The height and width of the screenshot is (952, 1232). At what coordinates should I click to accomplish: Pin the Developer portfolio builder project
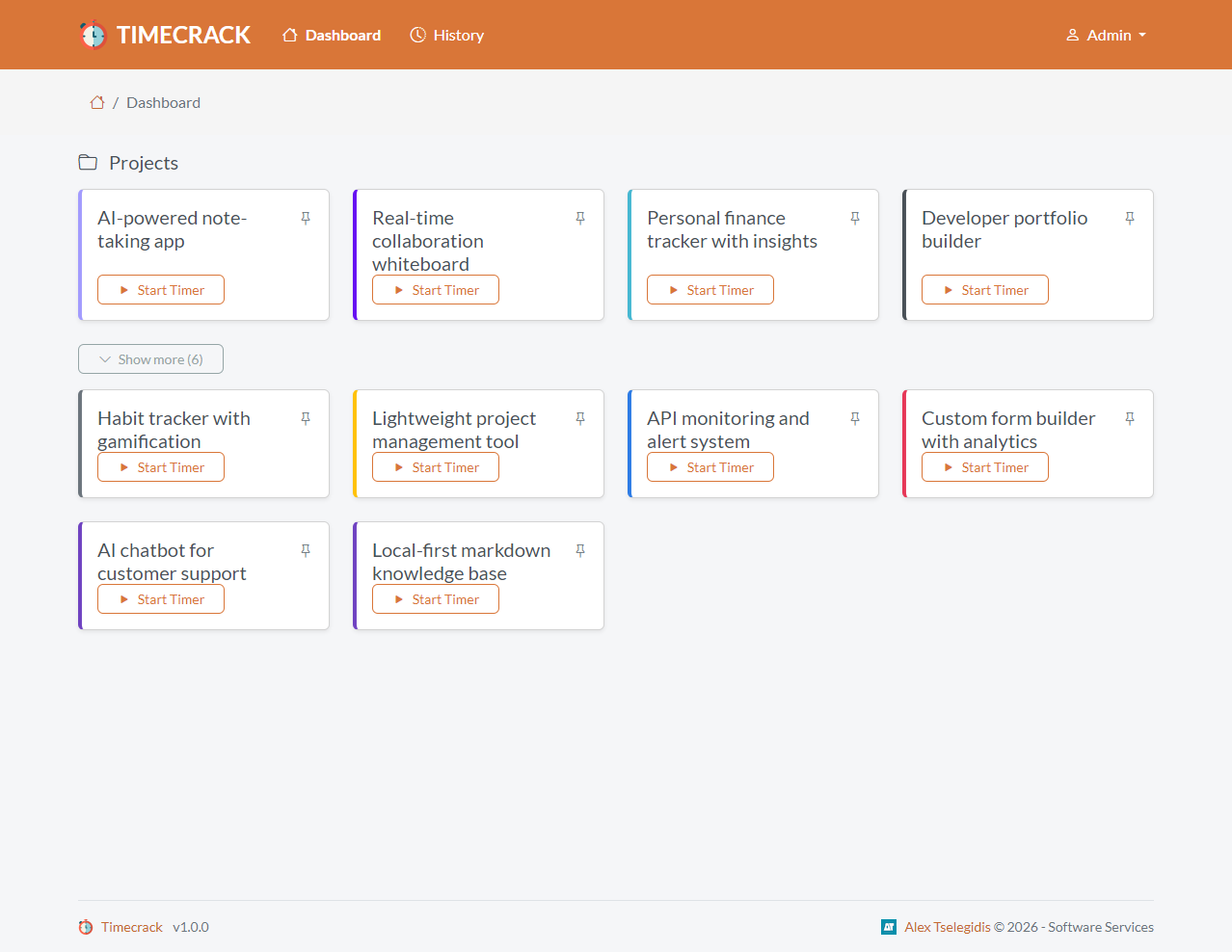click(1130, 219)
